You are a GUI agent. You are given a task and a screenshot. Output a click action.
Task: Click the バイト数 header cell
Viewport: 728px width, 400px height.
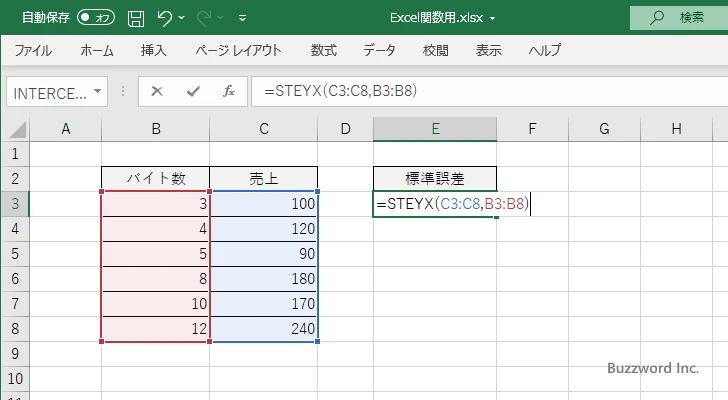(x=156, y=179)
